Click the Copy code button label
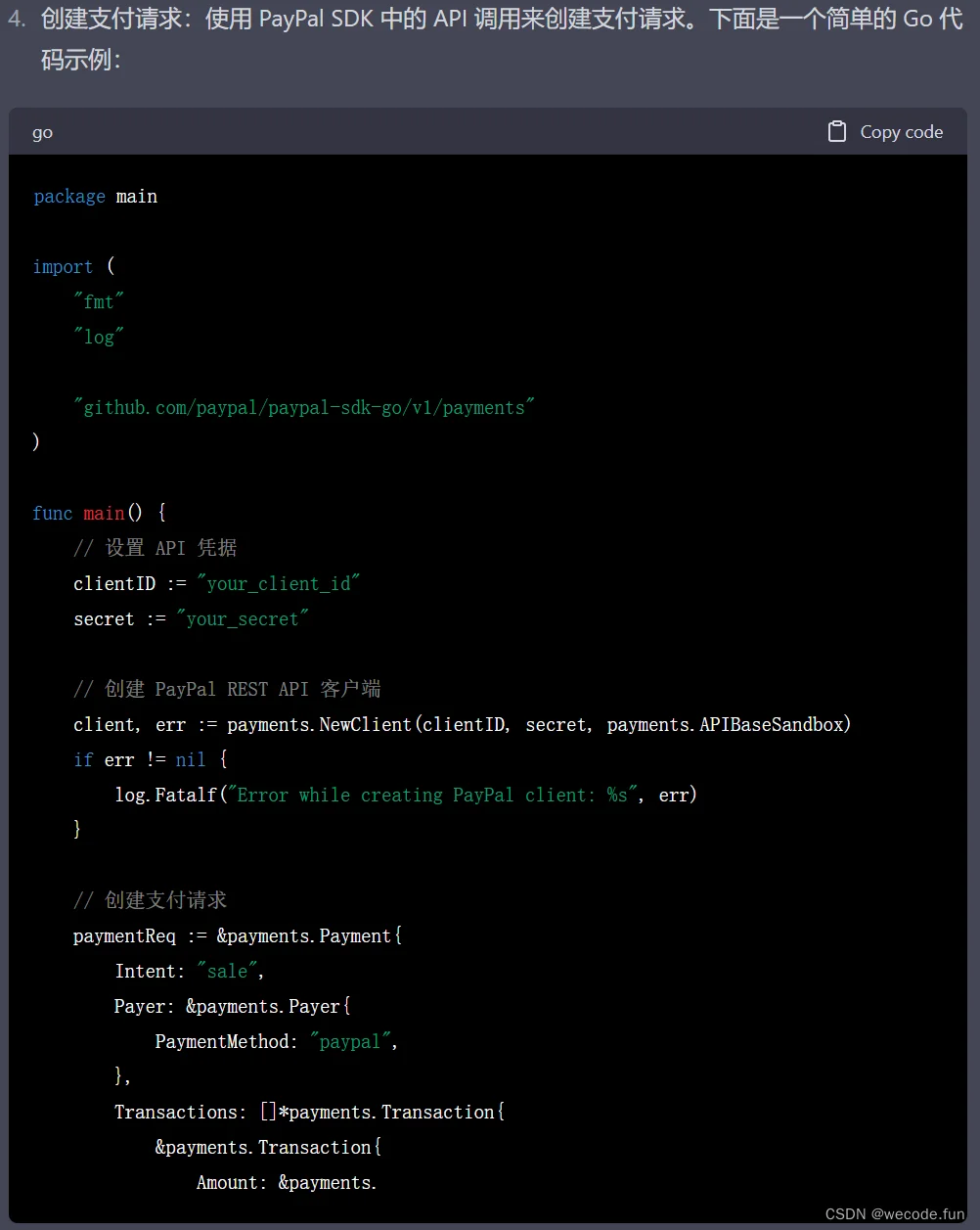Image resolution: width=980 pixels, height=1230 pixels. [x=901, y=132]
